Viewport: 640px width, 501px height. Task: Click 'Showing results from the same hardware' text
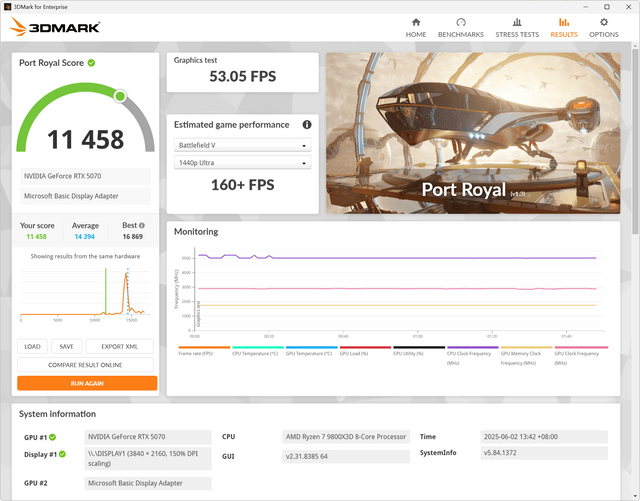coord(85,256)
